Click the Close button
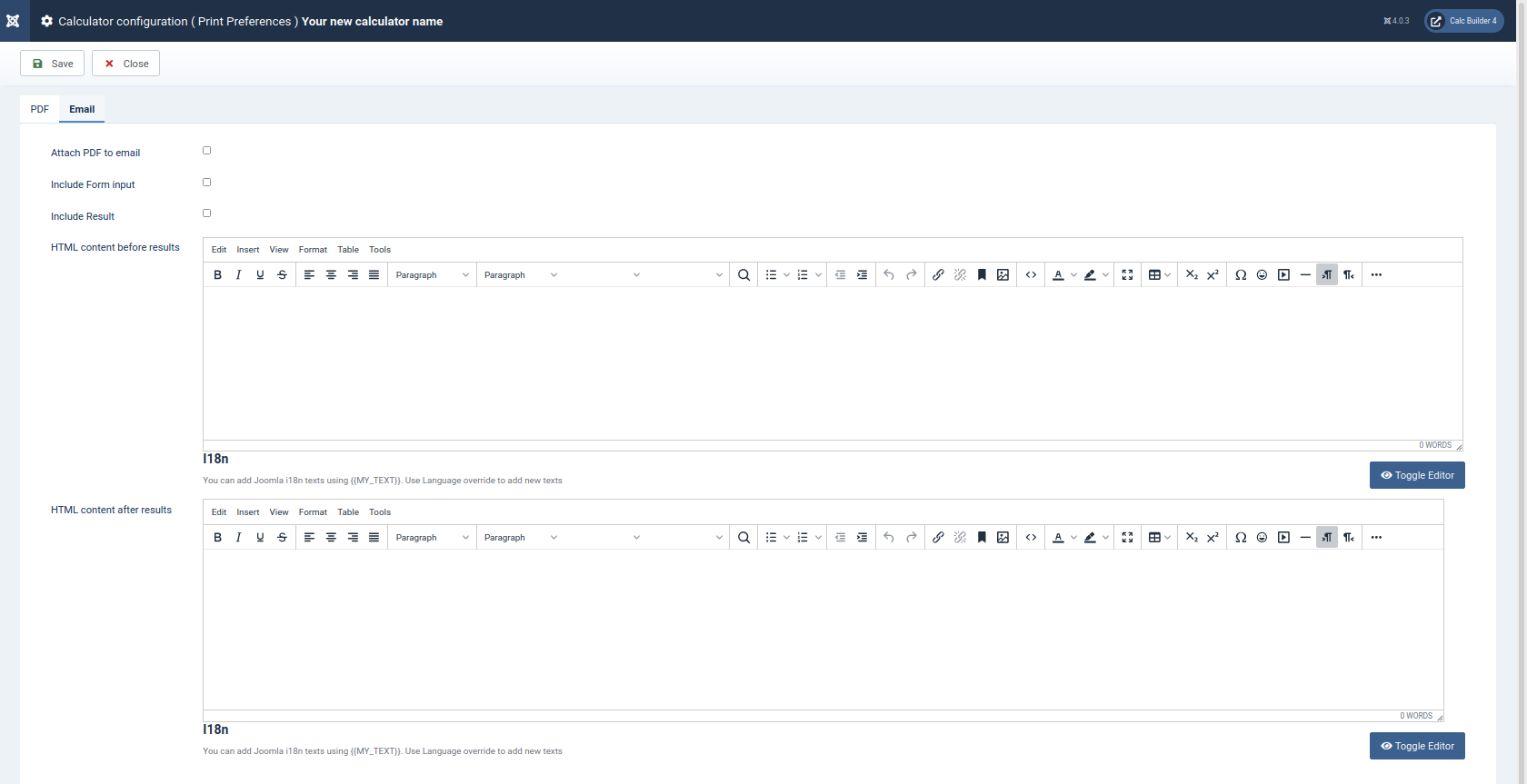Screen dimensions: 1527x784 pyautogui.click(x=125, y=64)
